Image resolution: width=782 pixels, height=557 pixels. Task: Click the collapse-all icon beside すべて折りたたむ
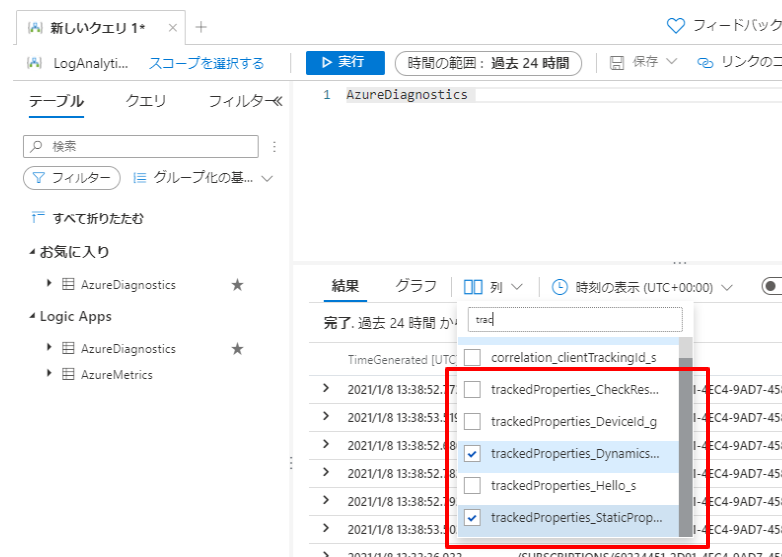38,217
